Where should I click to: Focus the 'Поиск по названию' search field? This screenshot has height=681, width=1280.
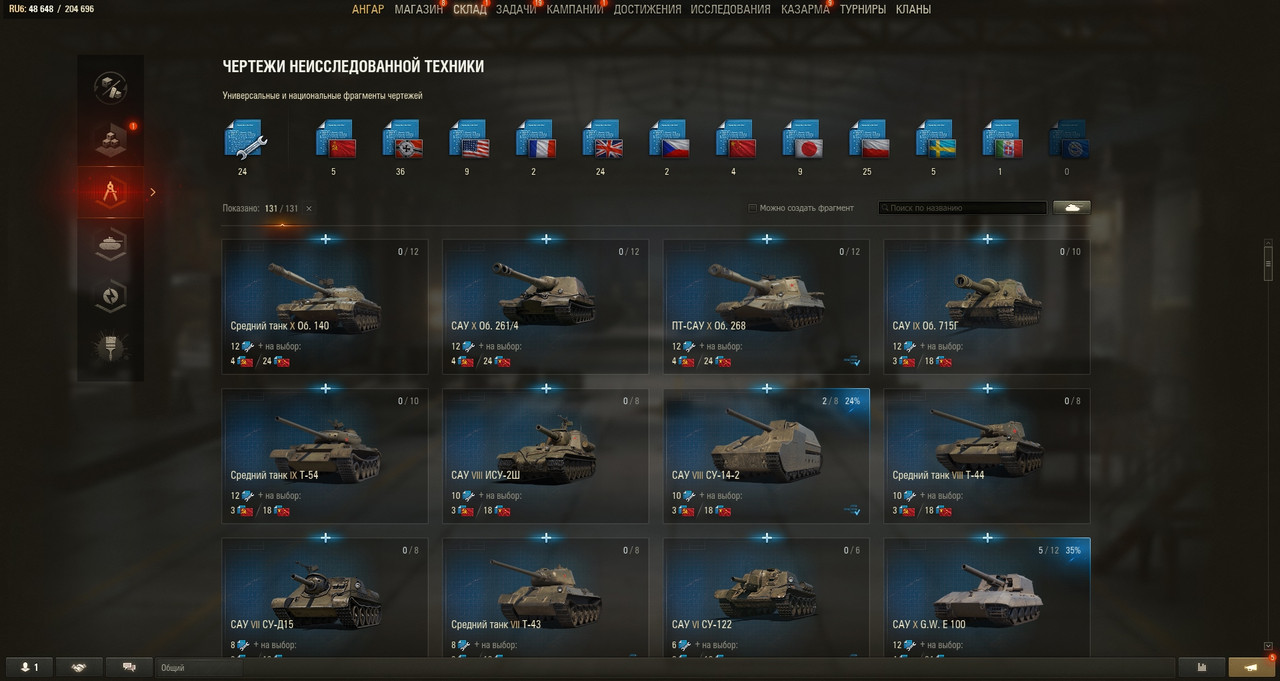(963, 208)
